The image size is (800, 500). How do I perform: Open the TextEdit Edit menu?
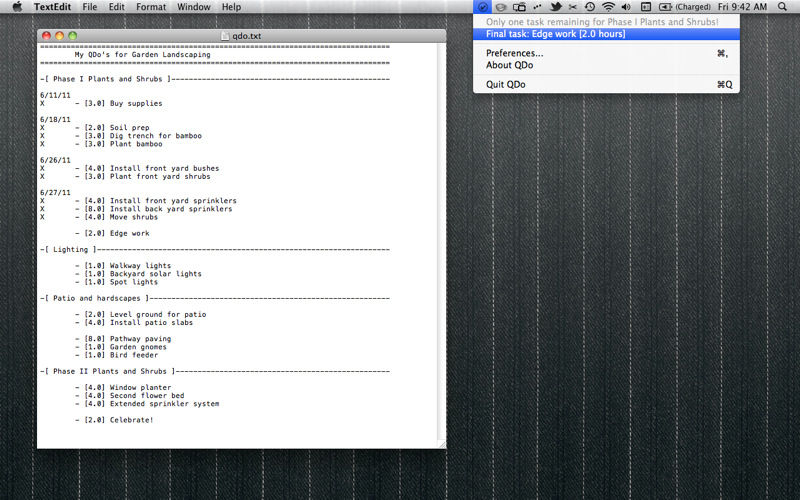116,7
